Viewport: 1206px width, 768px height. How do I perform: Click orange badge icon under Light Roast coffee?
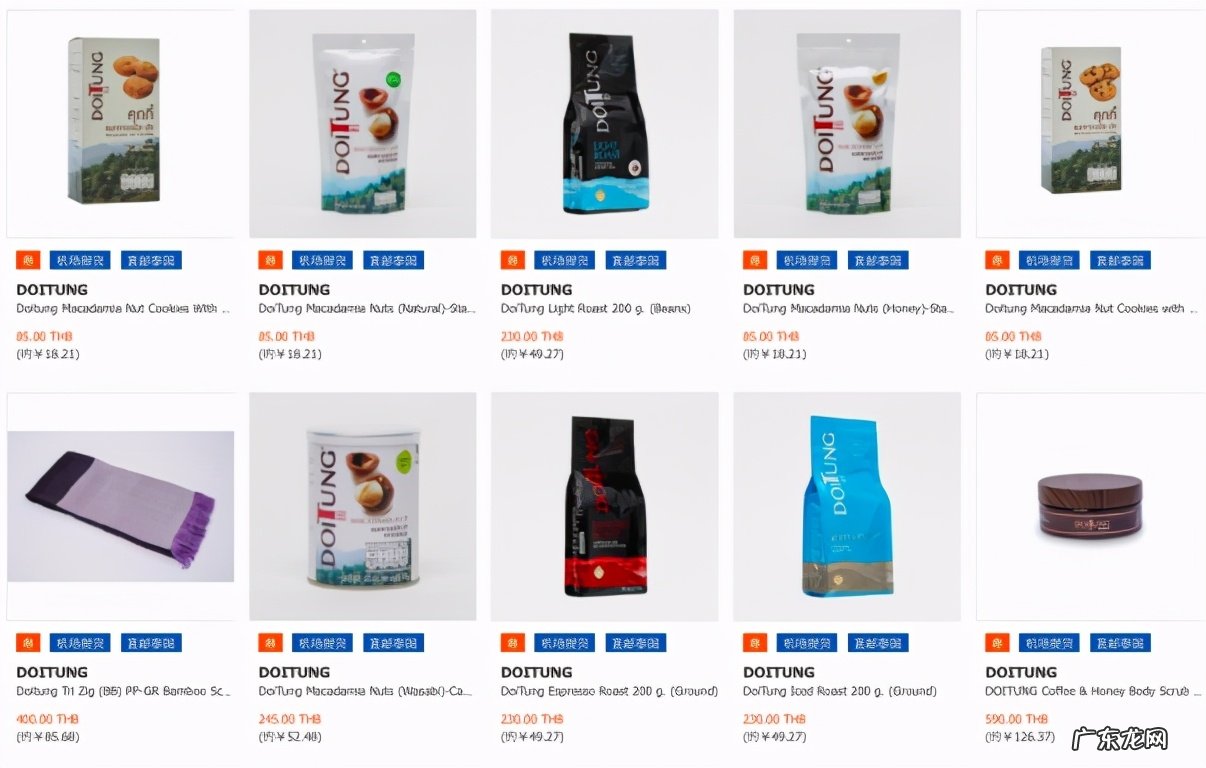coord(513,260)
